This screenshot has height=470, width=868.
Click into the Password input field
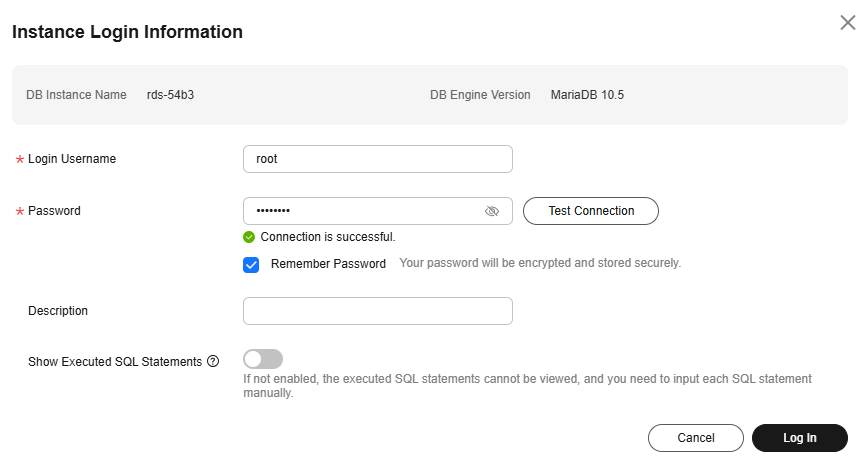[363, 211]
